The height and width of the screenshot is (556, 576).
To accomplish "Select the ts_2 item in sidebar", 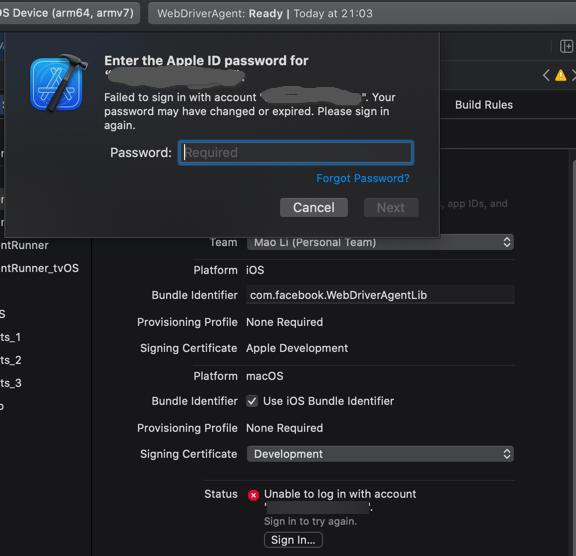I will [11, 360].
